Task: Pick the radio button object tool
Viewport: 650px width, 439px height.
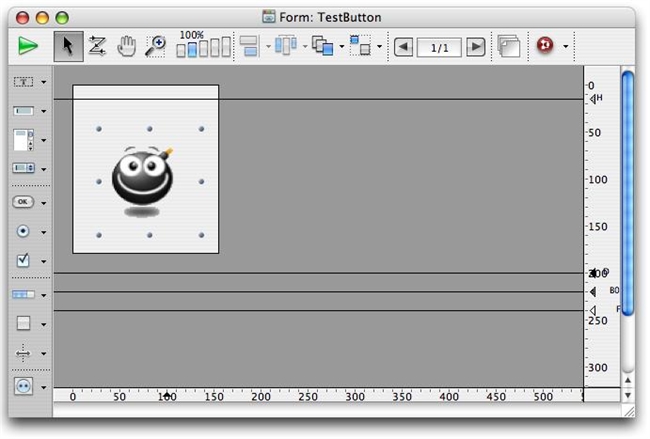Action: 23,231
